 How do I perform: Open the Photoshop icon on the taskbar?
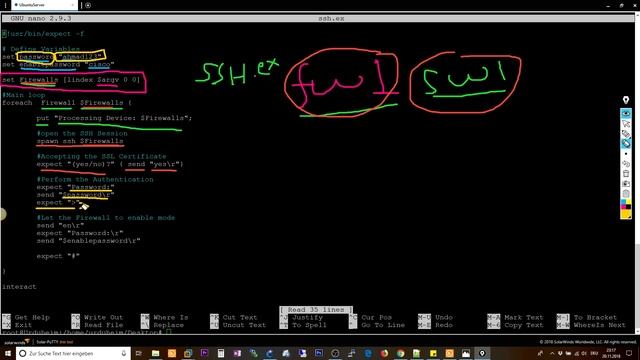(x=319, y=353)
